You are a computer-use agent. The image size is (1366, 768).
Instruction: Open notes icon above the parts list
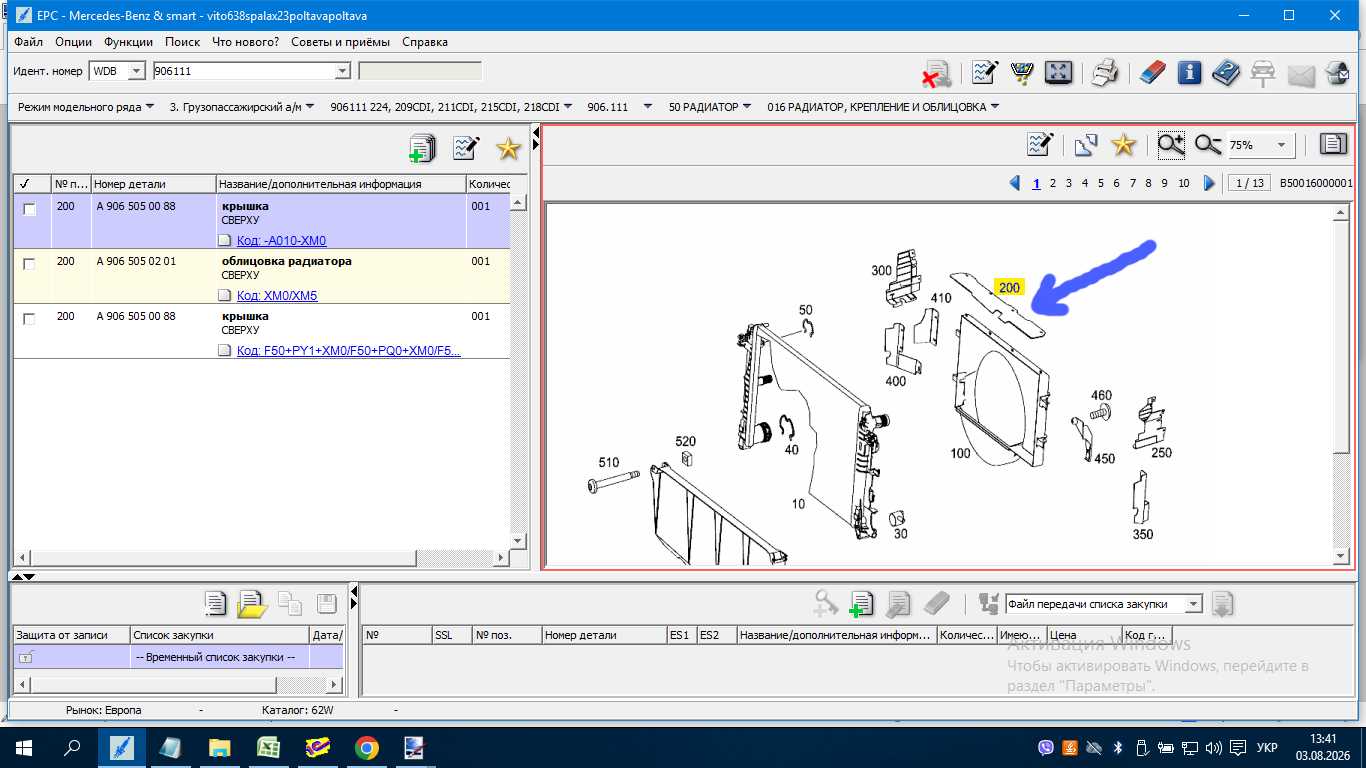466,148
